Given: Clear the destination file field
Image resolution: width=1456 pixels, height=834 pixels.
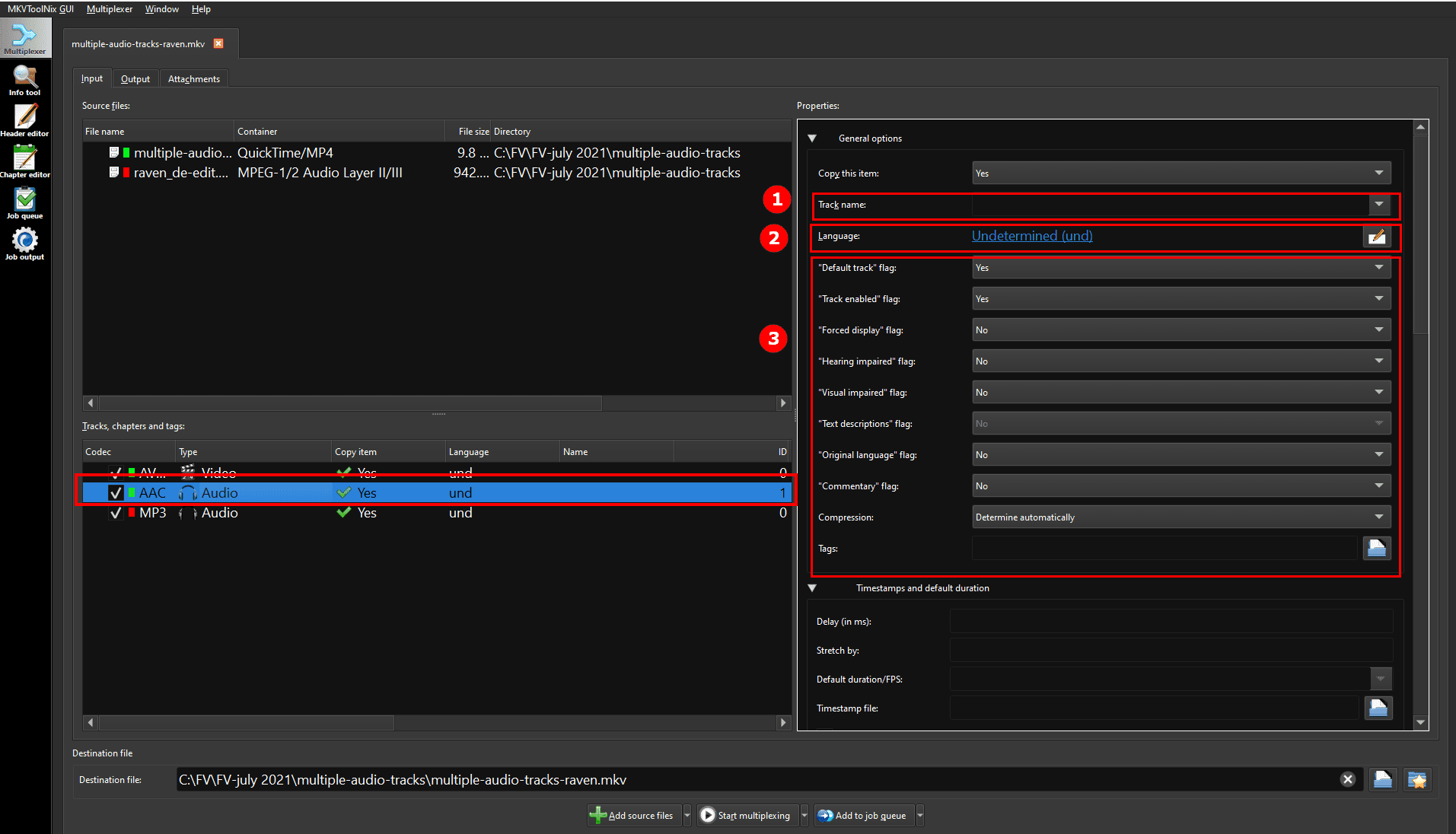Looking at the screenshot, I should (x=1348, y=779).
